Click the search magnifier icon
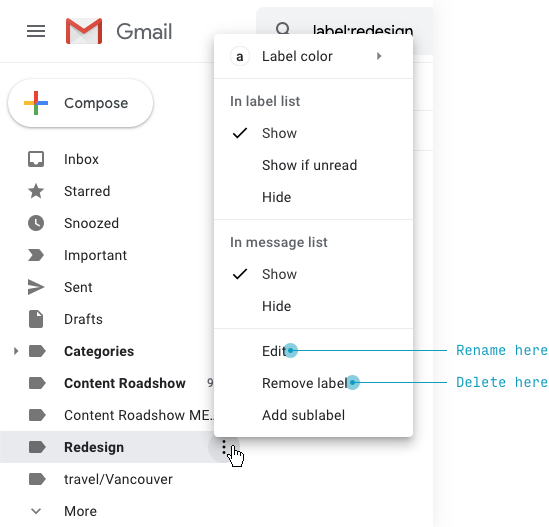Viewport: 549px width, 527px height. click(283, 29)
